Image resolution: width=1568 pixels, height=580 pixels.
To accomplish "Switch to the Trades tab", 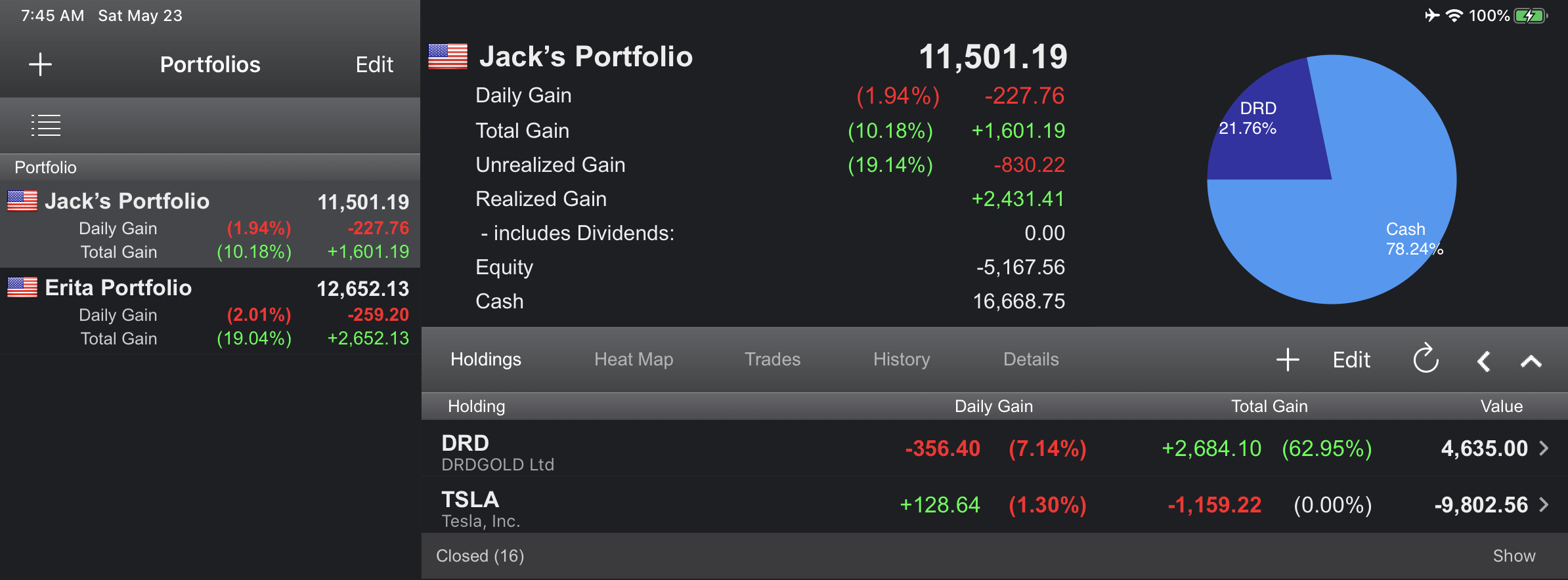I will pos(772,360).
